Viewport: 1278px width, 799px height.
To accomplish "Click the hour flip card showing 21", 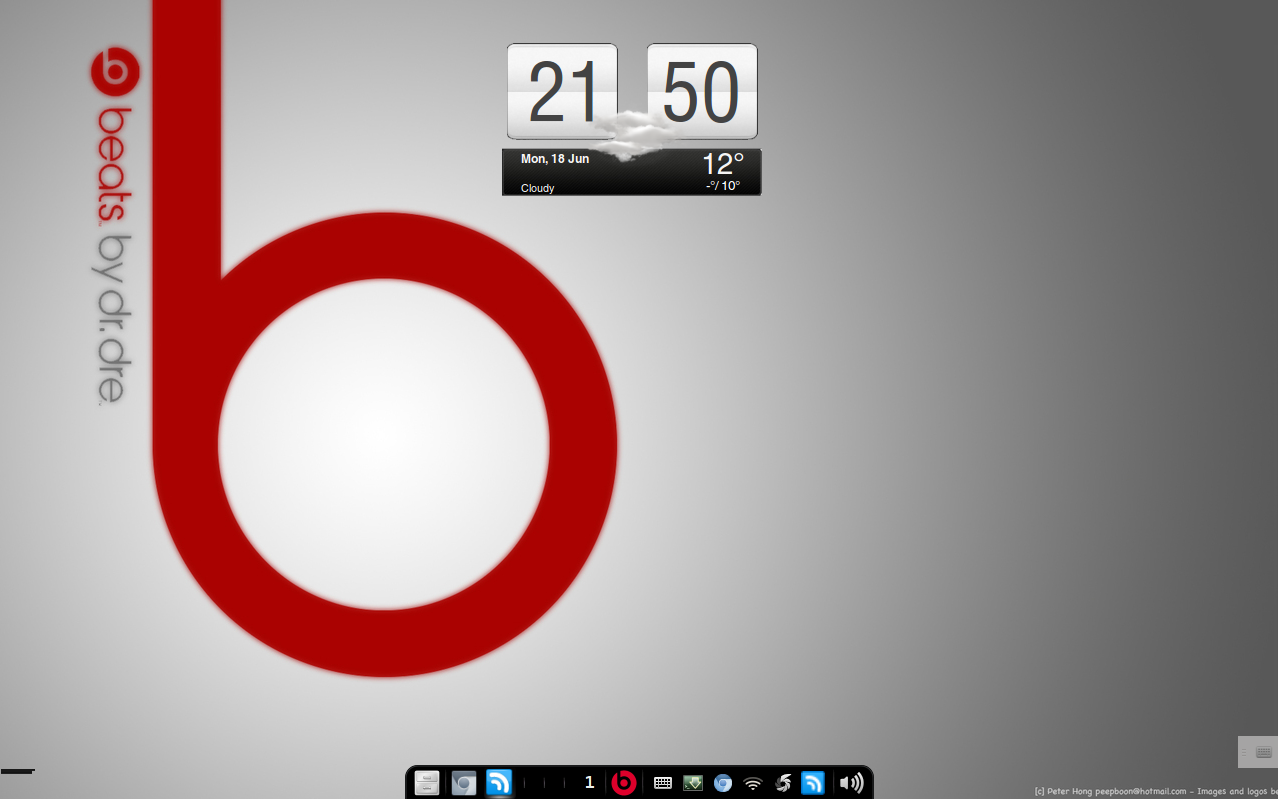I will [x=562, y=91].
